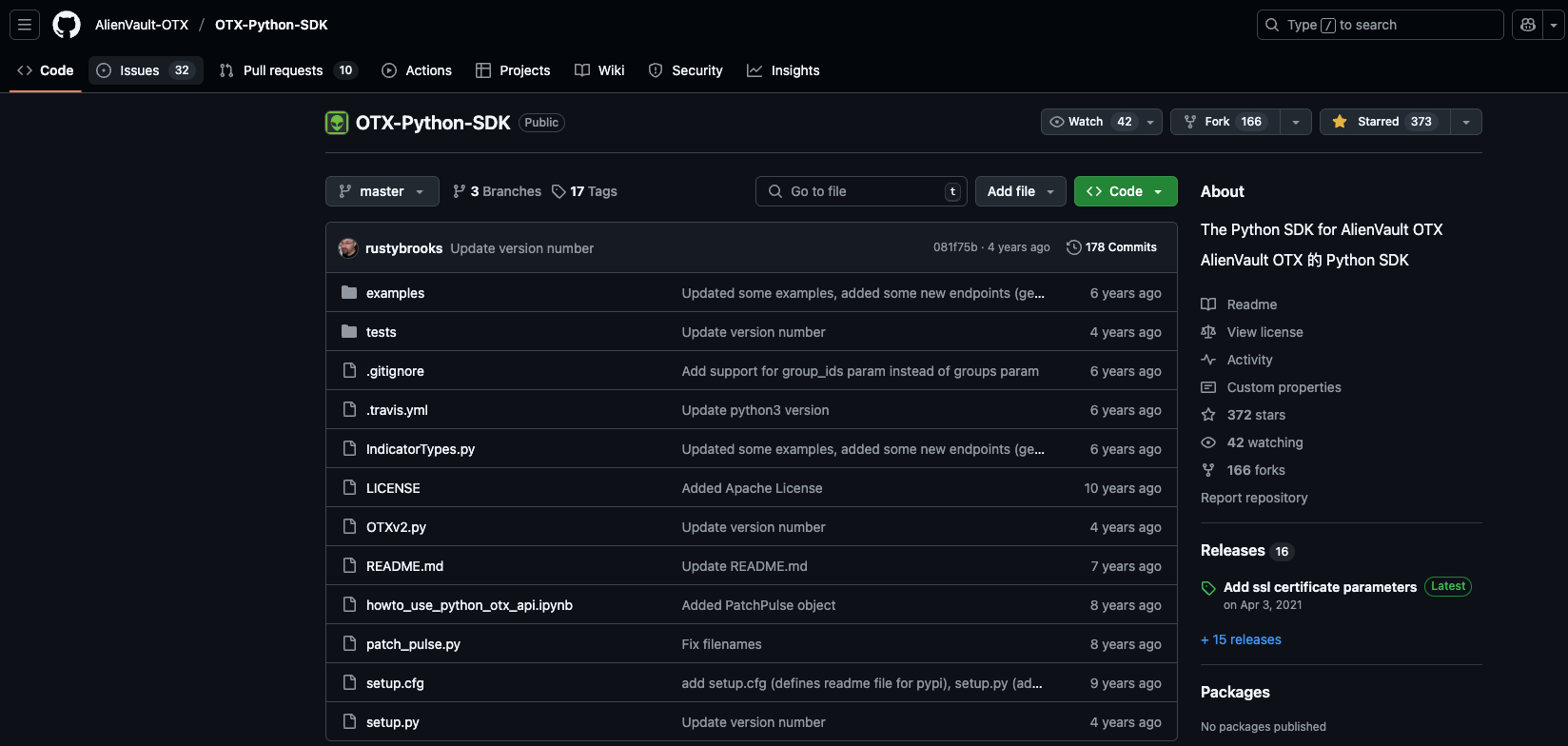Click the IndicatorTypes.py file icon
Image resolution: width=1568 pixels, height=746 pixels.
pyautogui.click(x=349, y=448)
